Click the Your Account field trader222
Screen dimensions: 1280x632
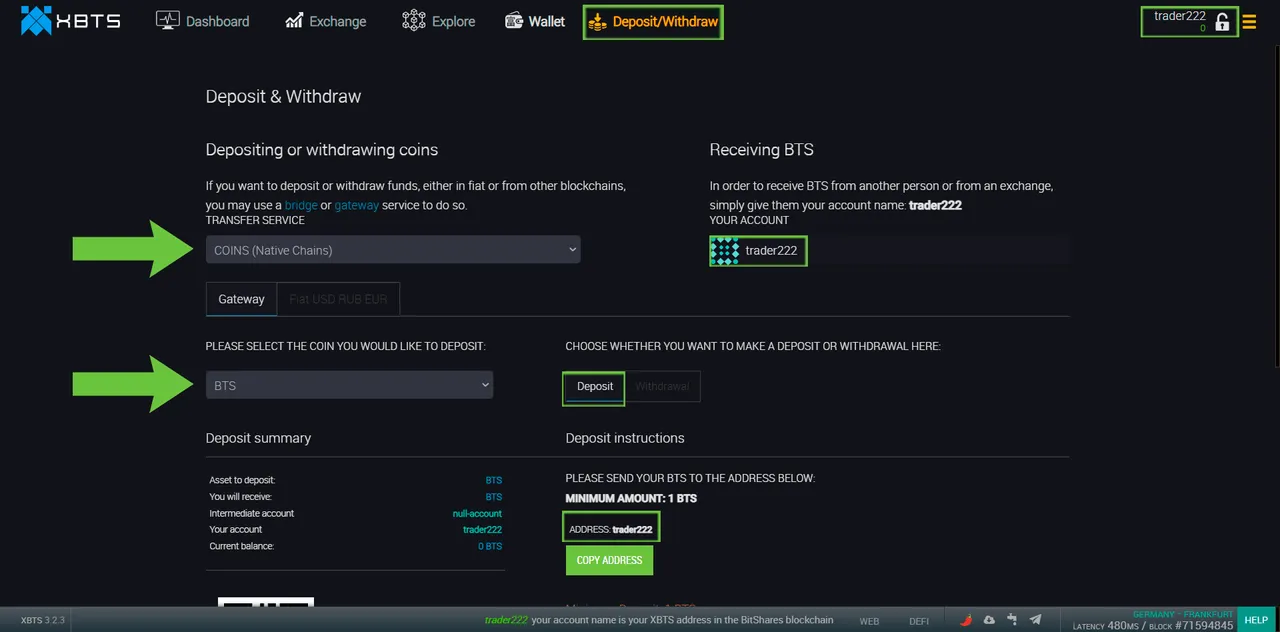[771, 251]
